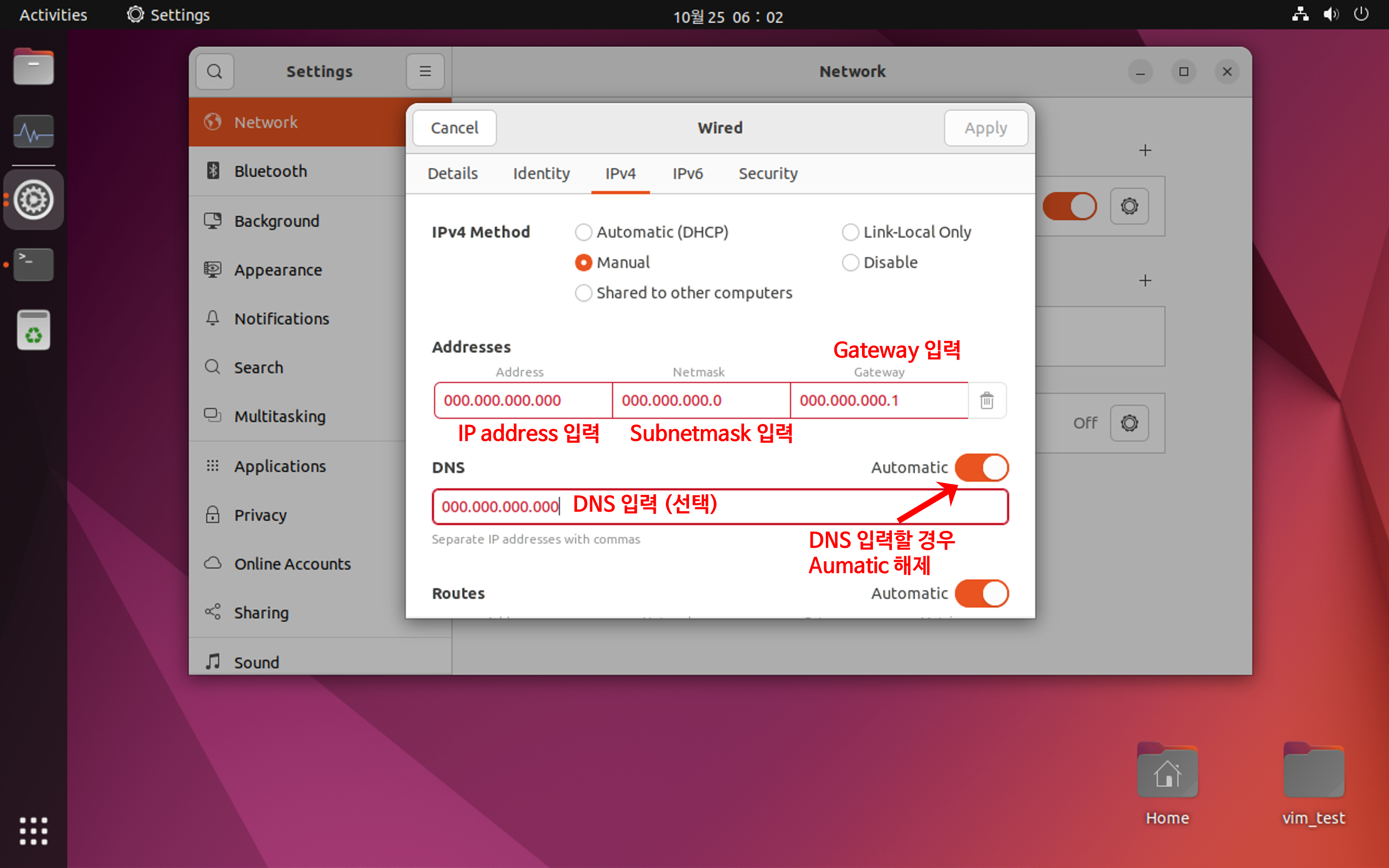Select the Automatic (DHCP) radio option
The image size is (1389, 868).
[x=583, y=232]
